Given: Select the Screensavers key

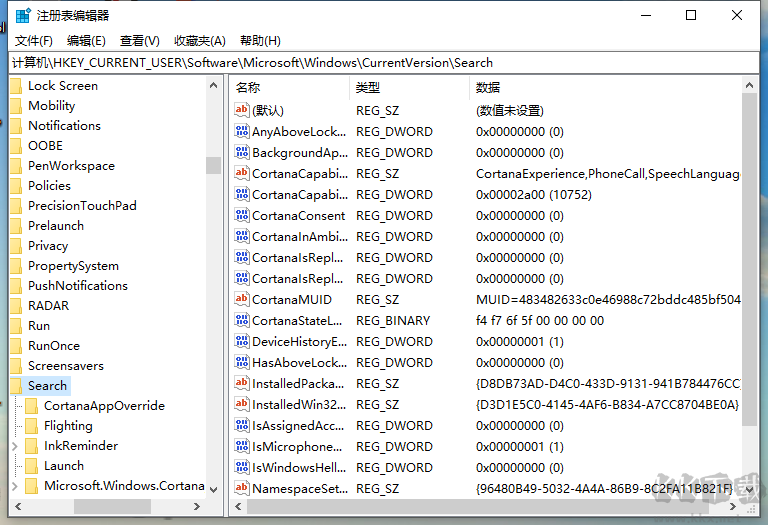Looking at the screenshot, I should coord(66,366).
